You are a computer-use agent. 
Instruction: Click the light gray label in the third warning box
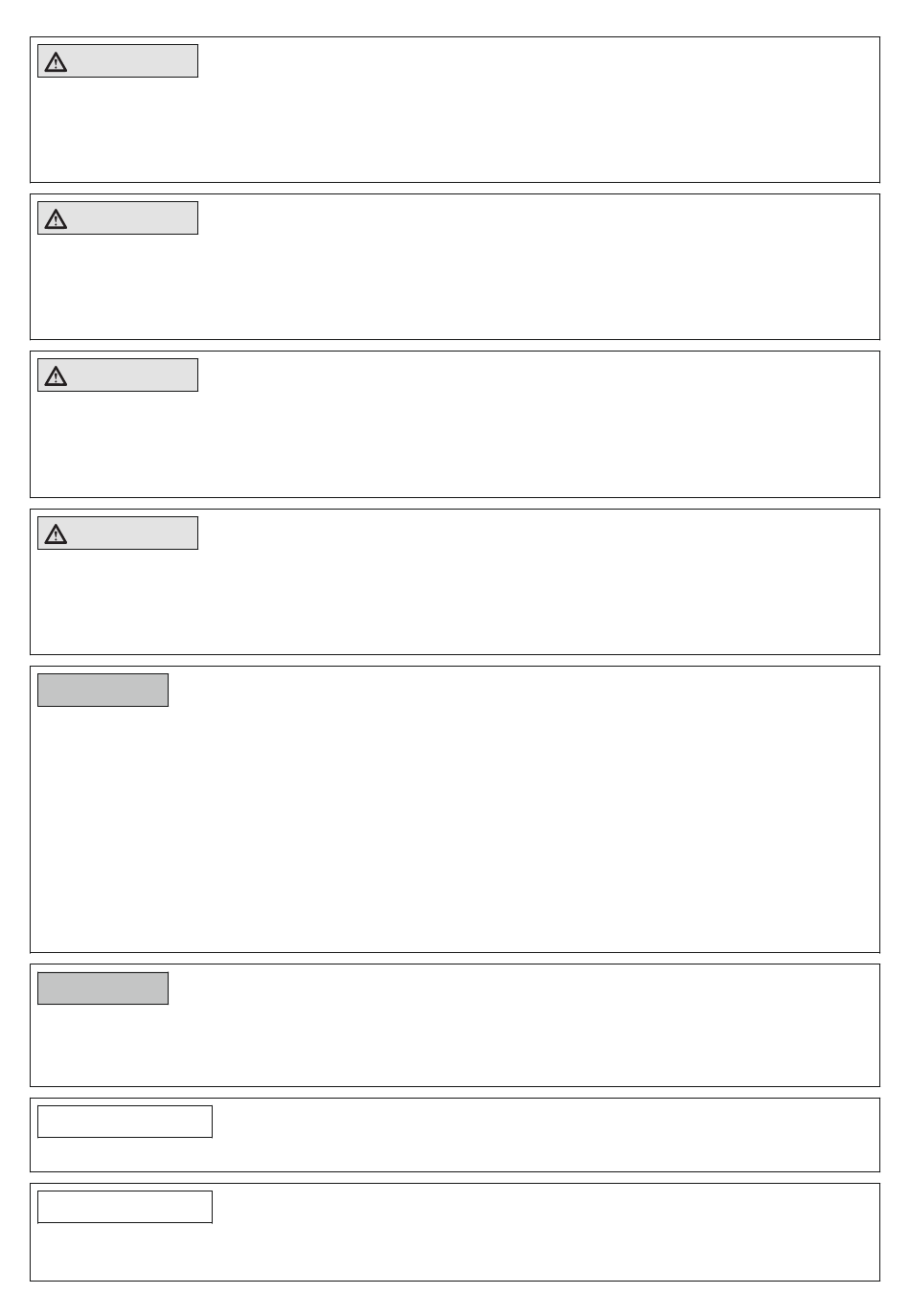tap(118, 374)
